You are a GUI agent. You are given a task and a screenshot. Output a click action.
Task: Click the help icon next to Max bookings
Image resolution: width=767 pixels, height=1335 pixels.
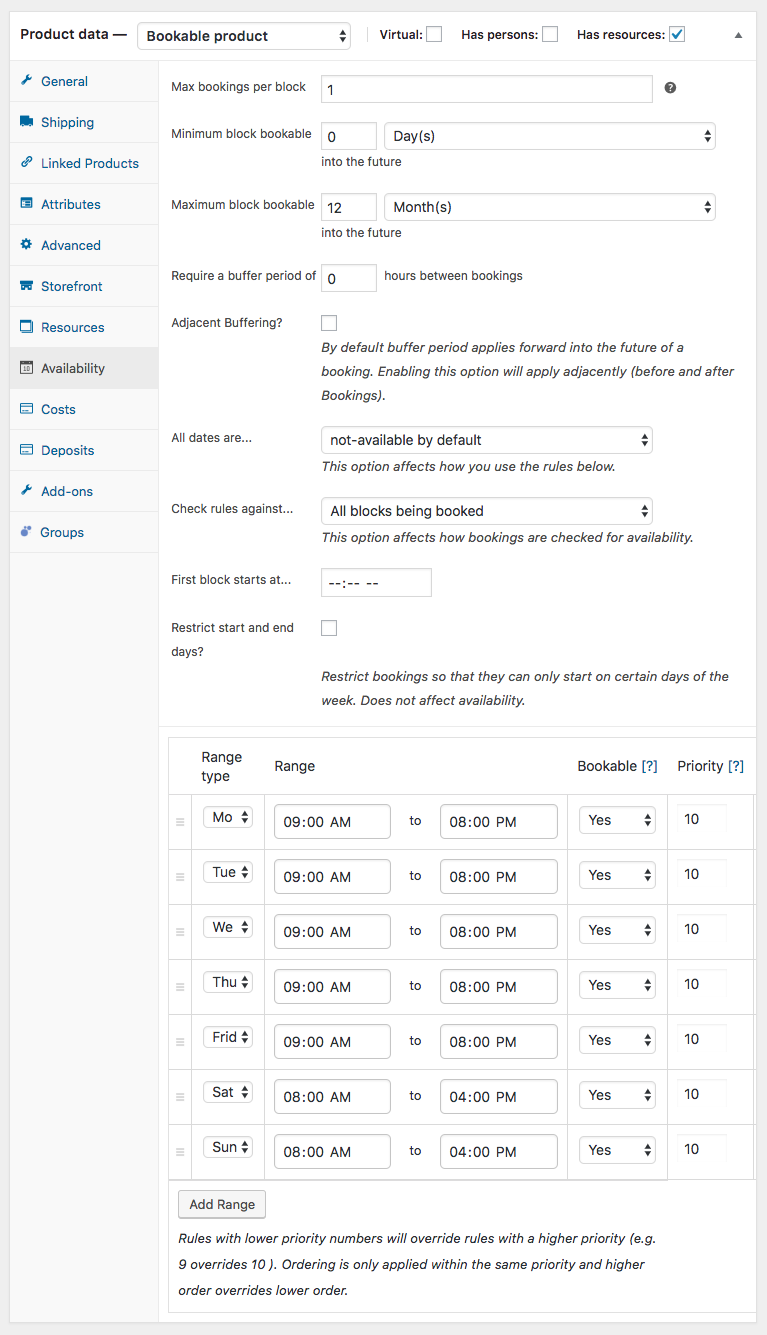[670, 88]
